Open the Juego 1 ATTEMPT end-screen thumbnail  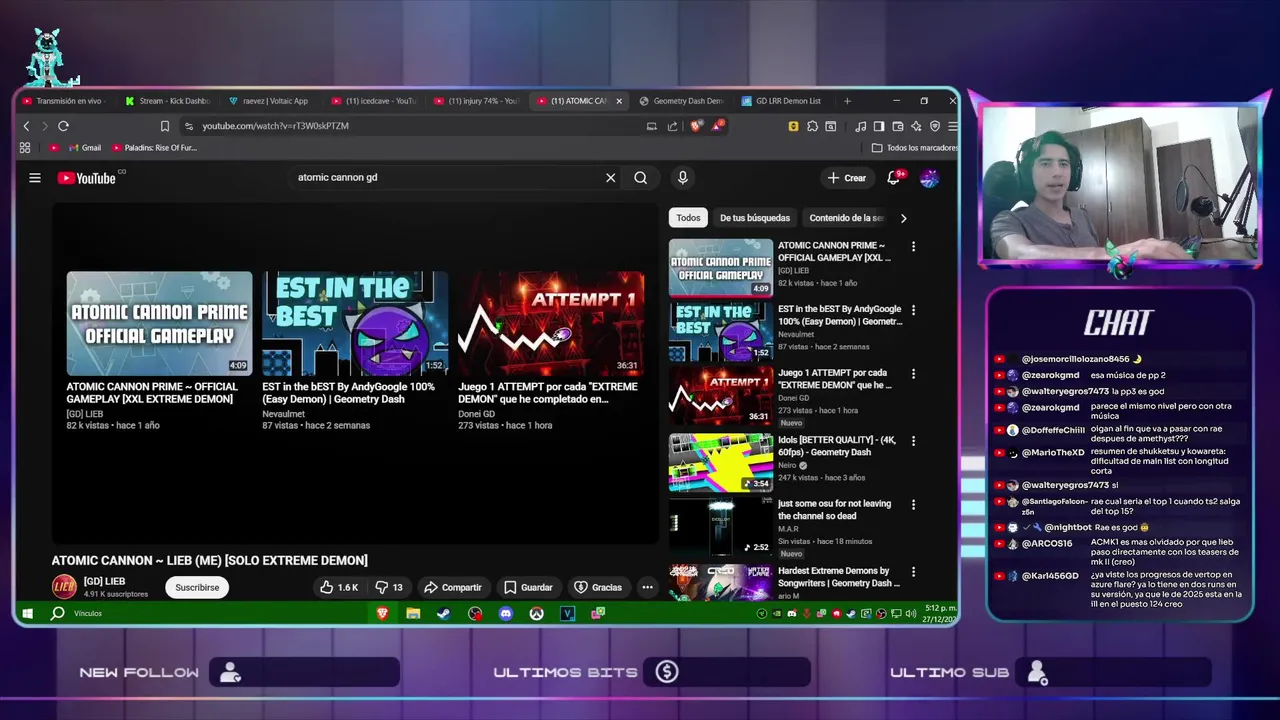tap(551, 323)
